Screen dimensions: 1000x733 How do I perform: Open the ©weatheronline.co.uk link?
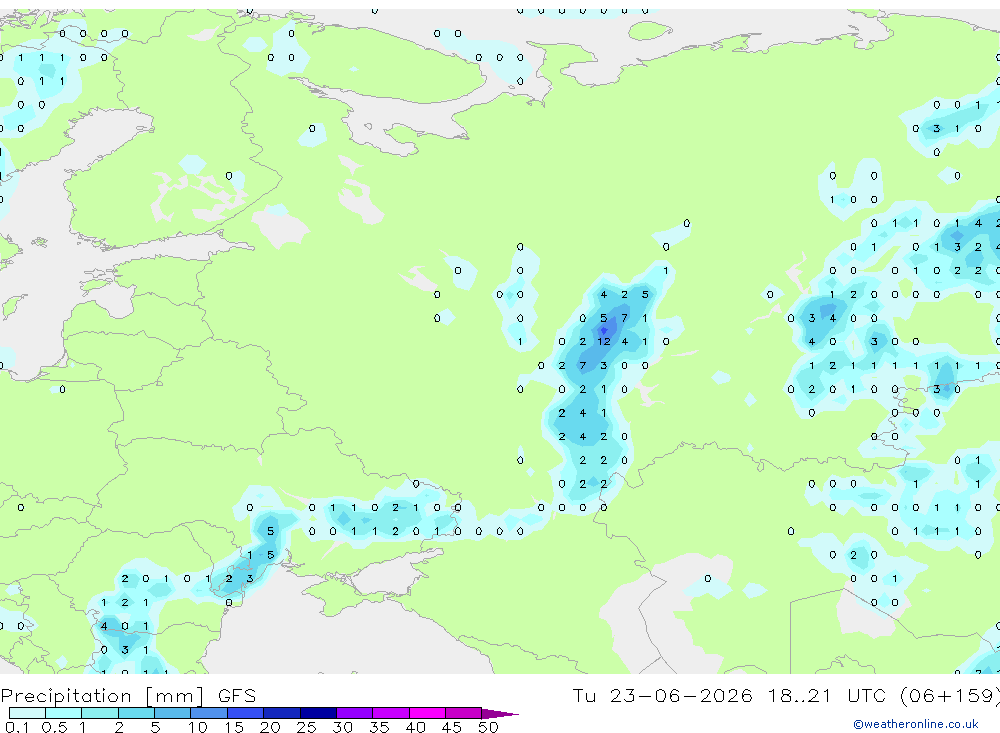click(x=916, y=724)
